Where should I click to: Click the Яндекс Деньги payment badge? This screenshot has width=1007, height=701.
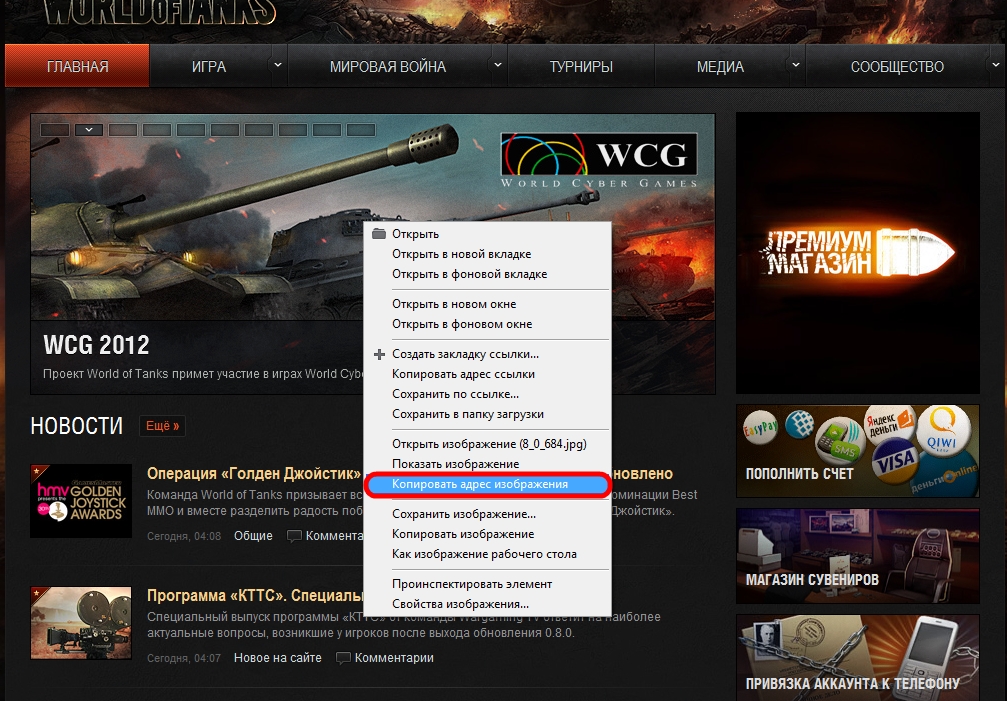point(889,424)
